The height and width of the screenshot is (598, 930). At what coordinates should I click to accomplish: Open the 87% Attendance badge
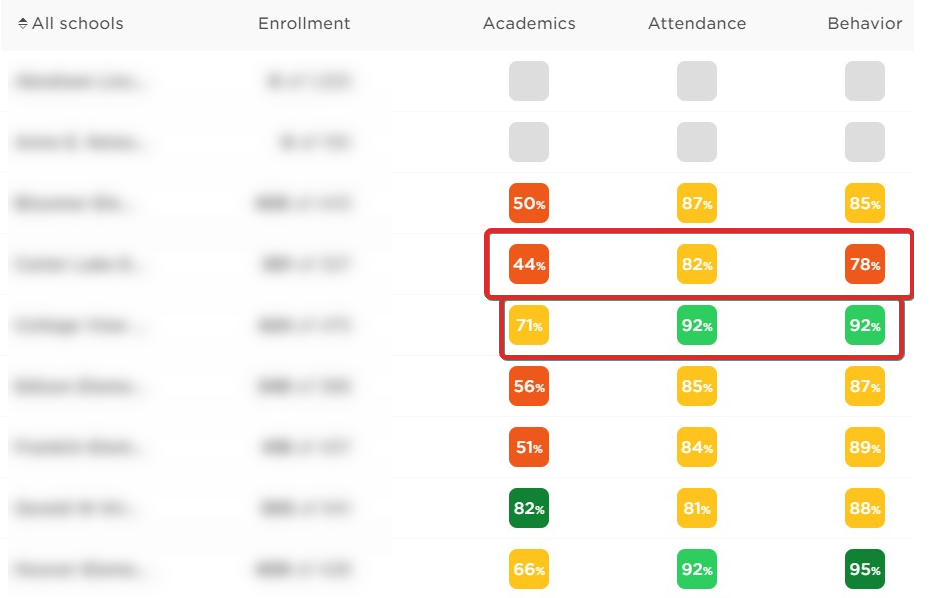pos(697,203)
